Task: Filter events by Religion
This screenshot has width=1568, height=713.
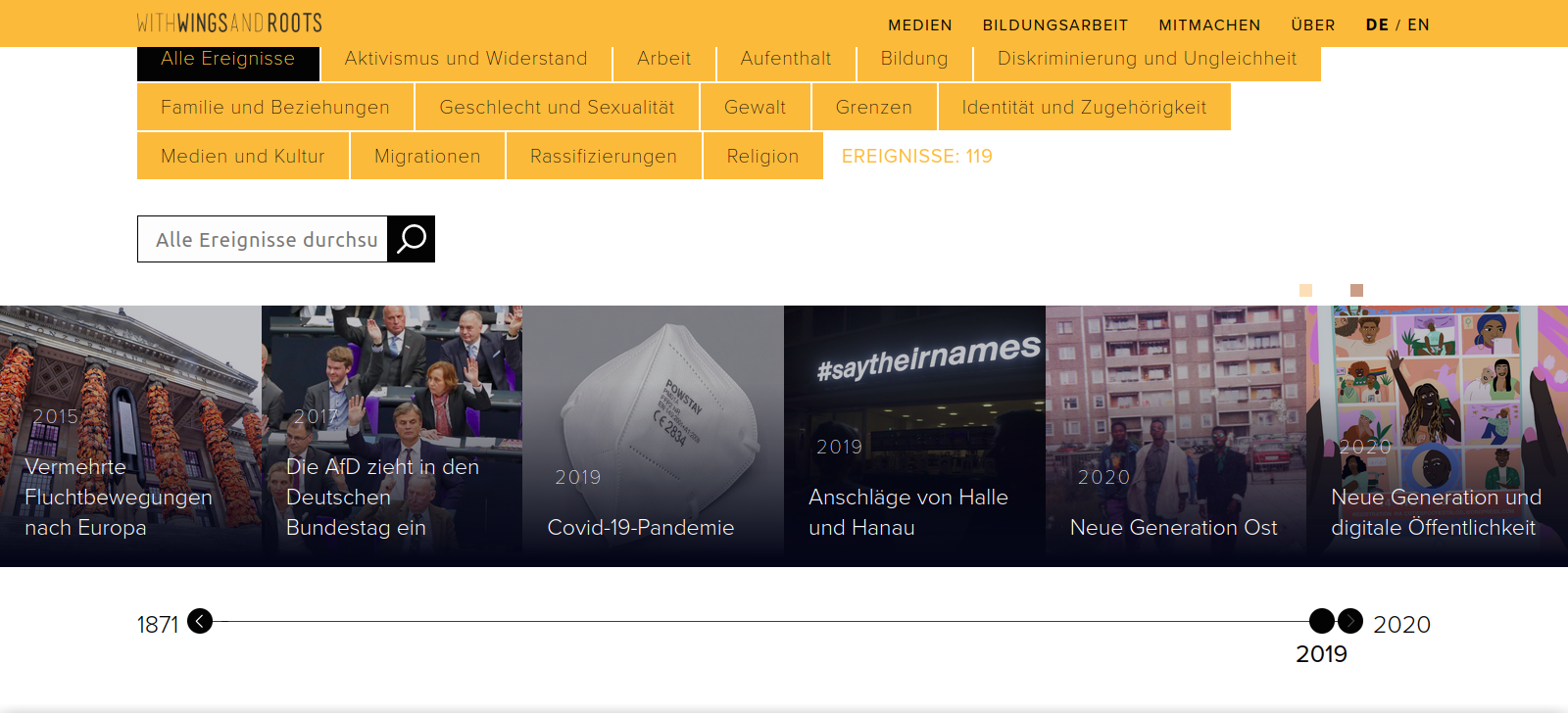Action: (763, 156)
